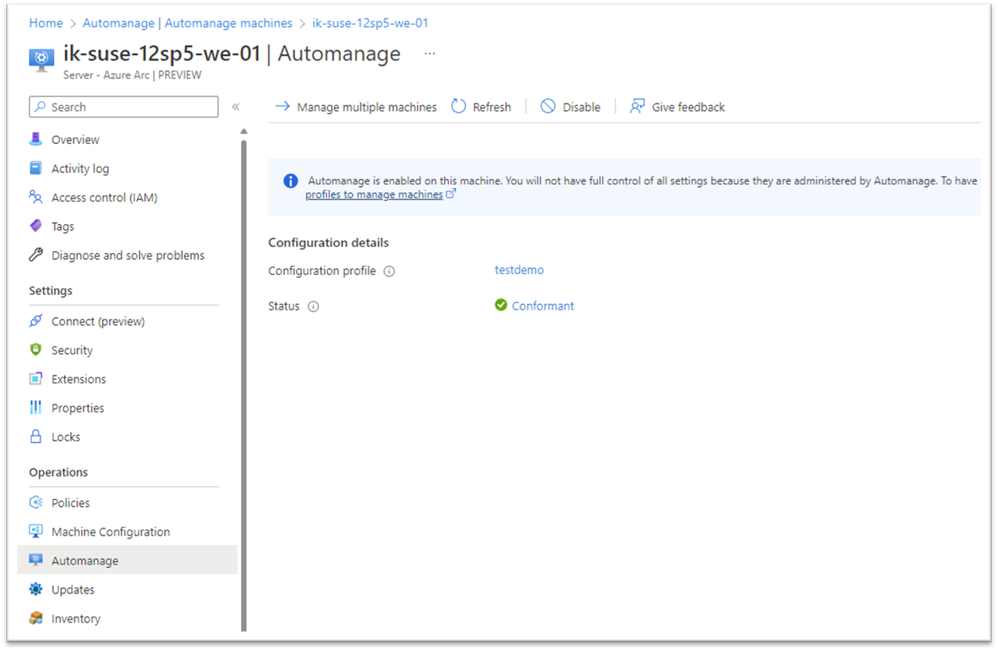Click the external link icon after profiles link
The image size is (998, 651).
pos(451,193)
